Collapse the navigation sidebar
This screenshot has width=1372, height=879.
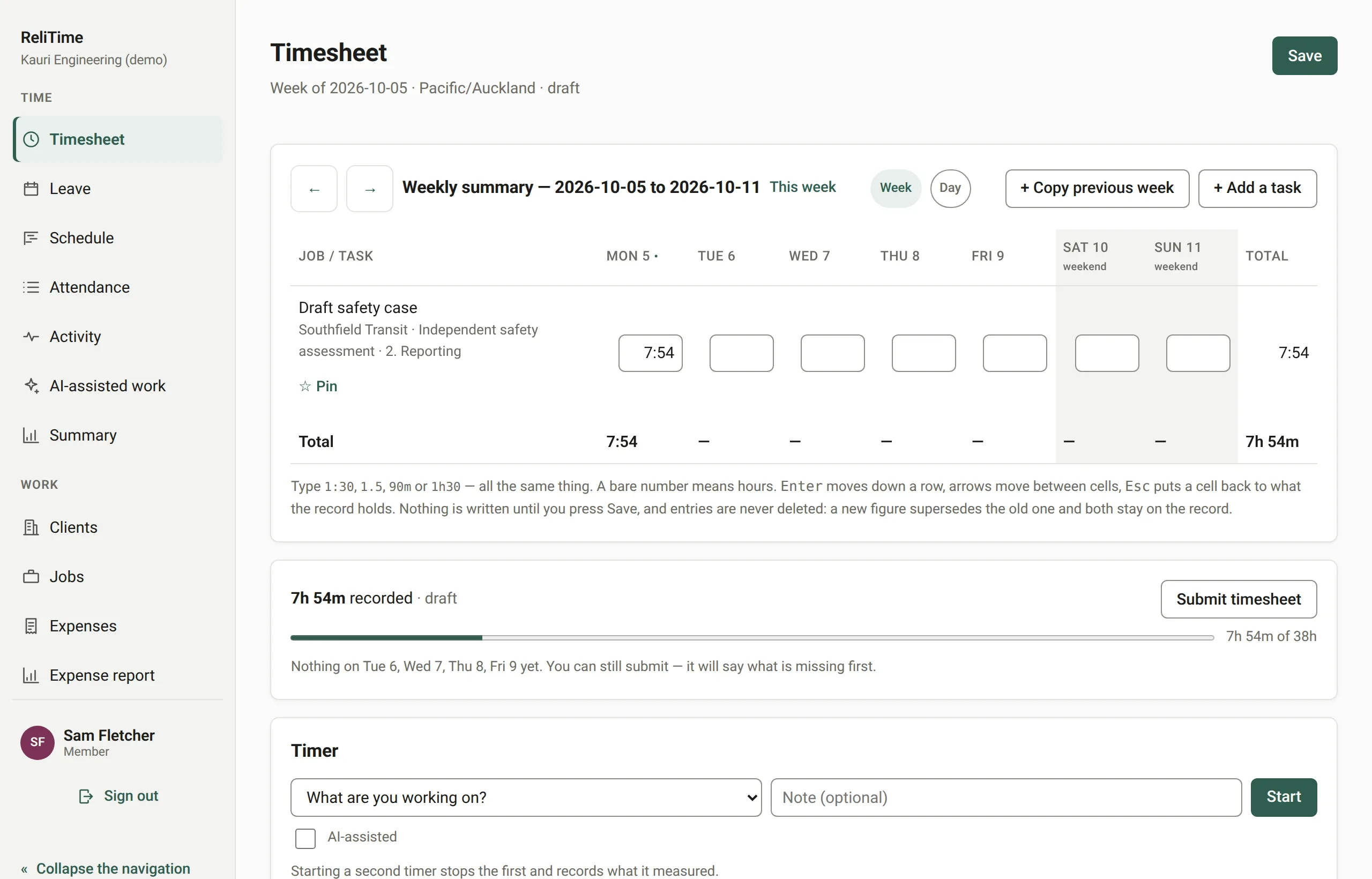[106, 868]
